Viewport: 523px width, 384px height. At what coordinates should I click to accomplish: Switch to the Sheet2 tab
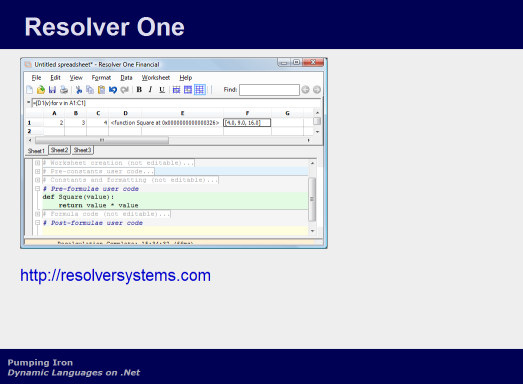point(59,150)
